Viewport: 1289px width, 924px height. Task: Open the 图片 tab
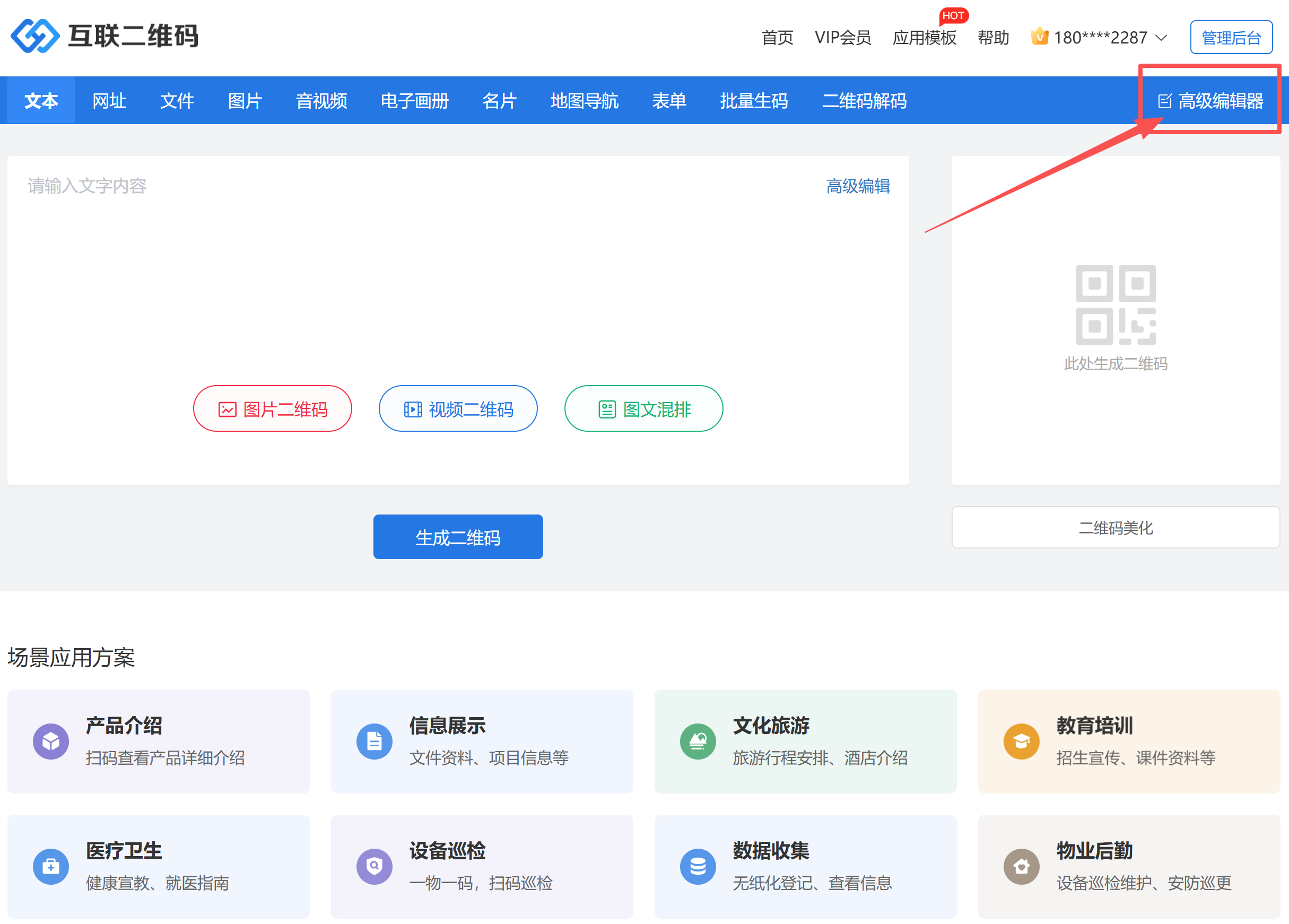coord(245,101)
